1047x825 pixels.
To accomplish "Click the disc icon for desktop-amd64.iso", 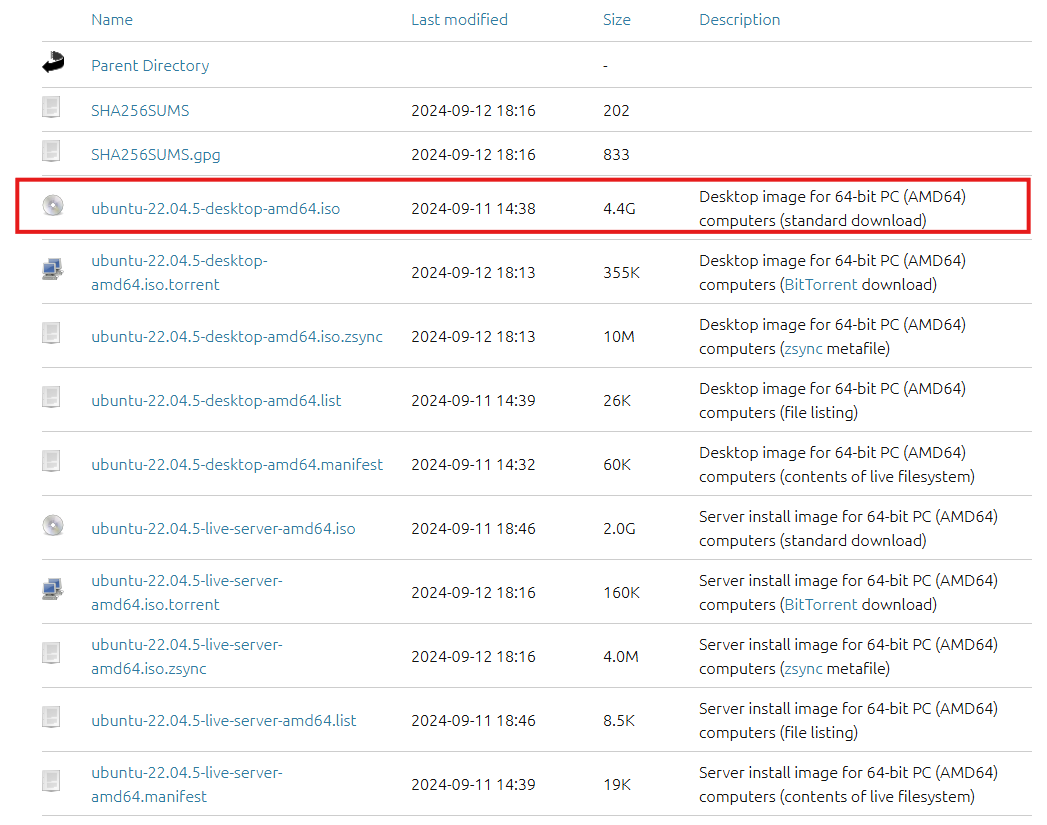I will pyautogui.click(x=53, y=205).
